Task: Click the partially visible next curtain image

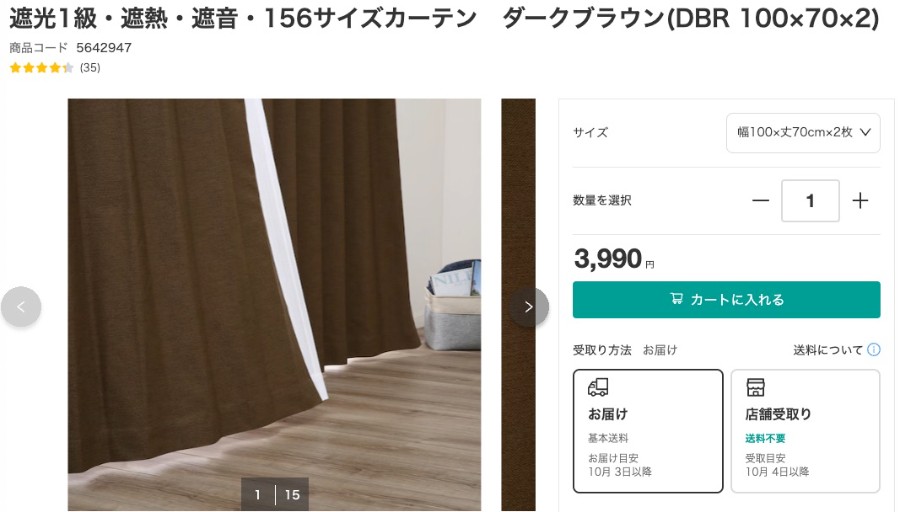Action: (x=518, y=304)
